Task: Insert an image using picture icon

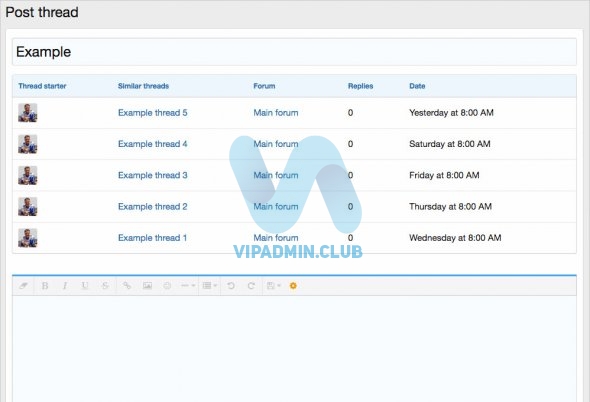Action: (x=147, y=286)
